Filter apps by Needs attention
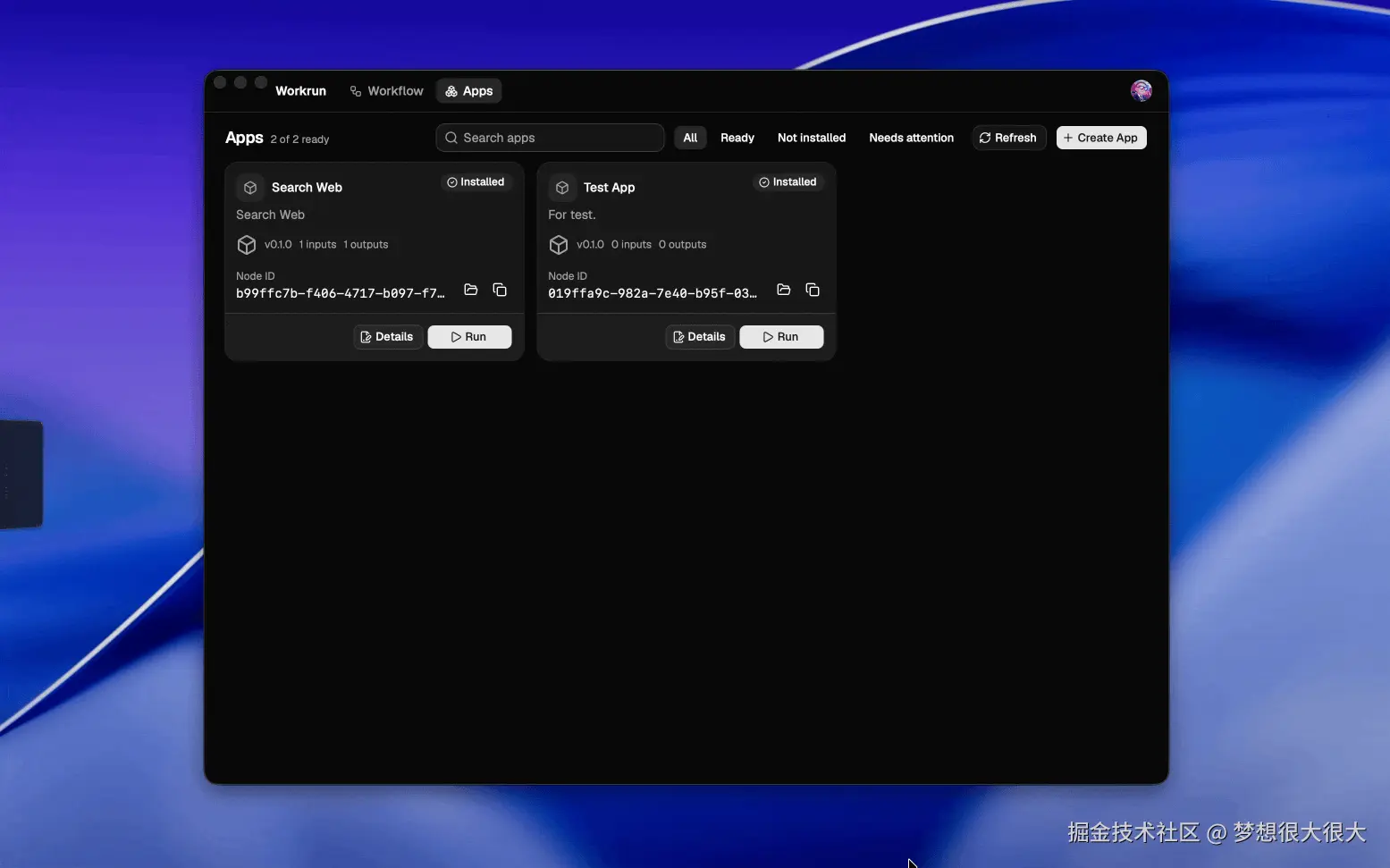The image size is (1390, 868). (x=911, y=138)
